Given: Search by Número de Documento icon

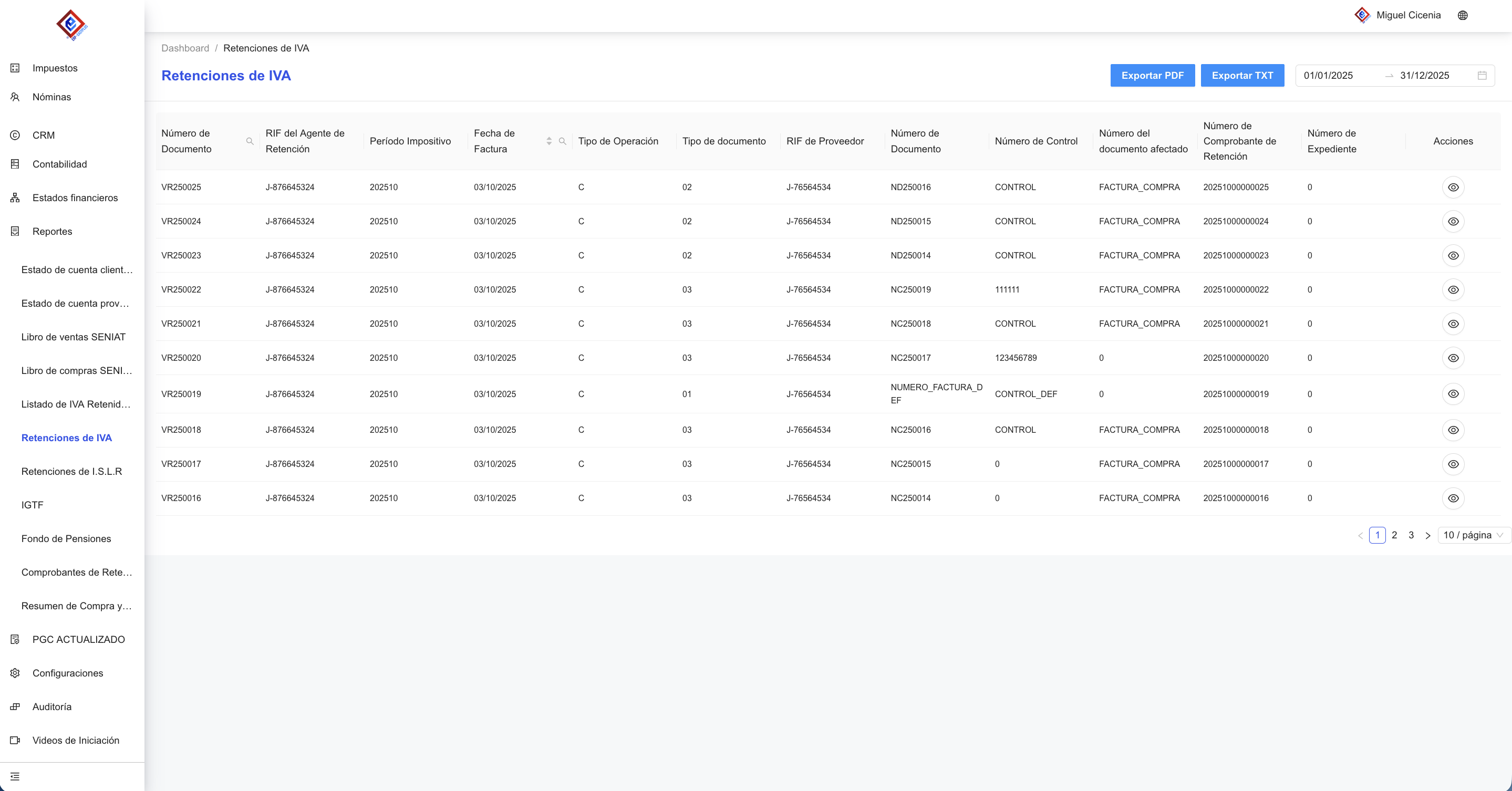Looking at the screenshot, I should tap(250, 141).
